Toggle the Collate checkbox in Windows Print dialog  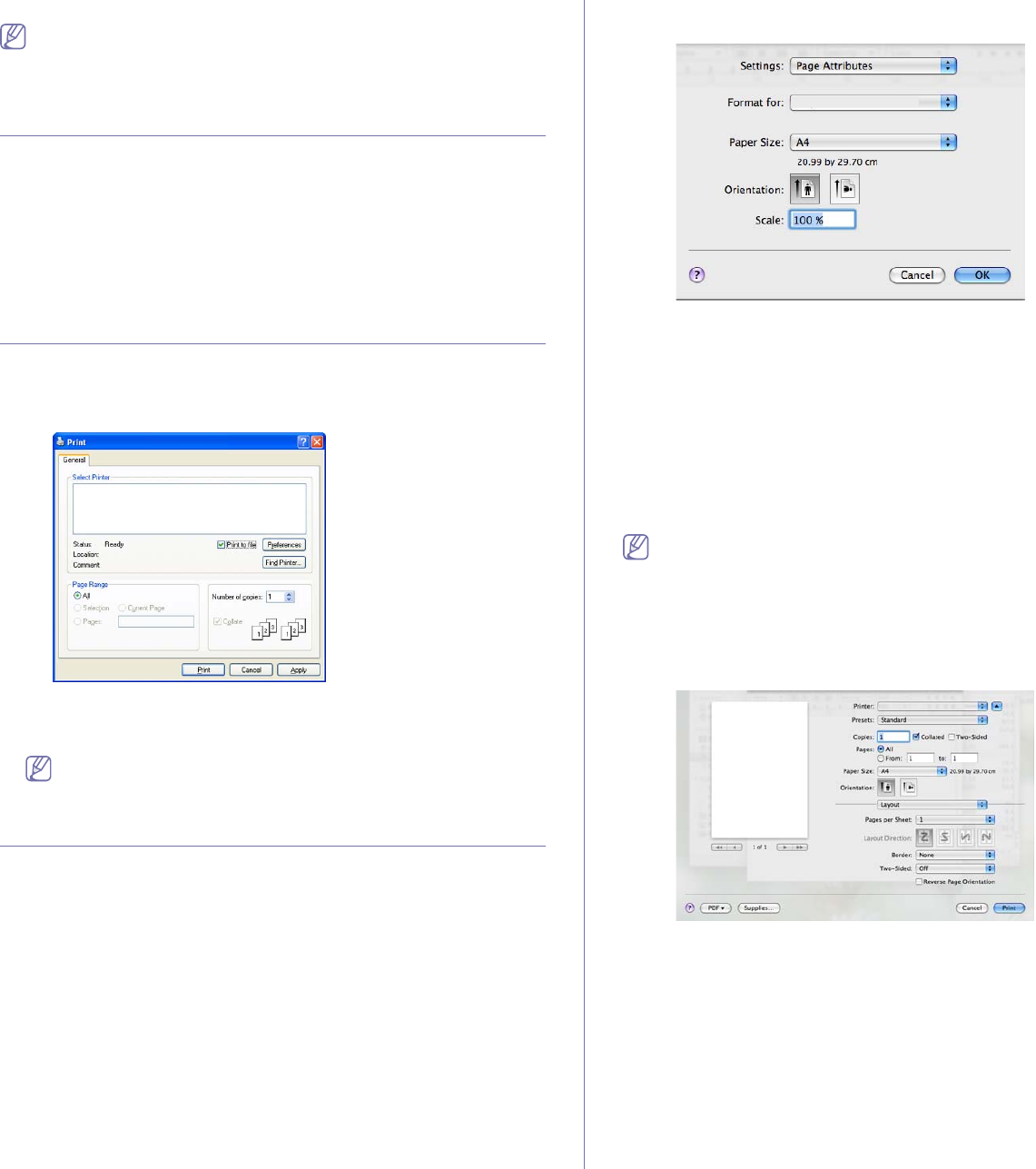217,621
